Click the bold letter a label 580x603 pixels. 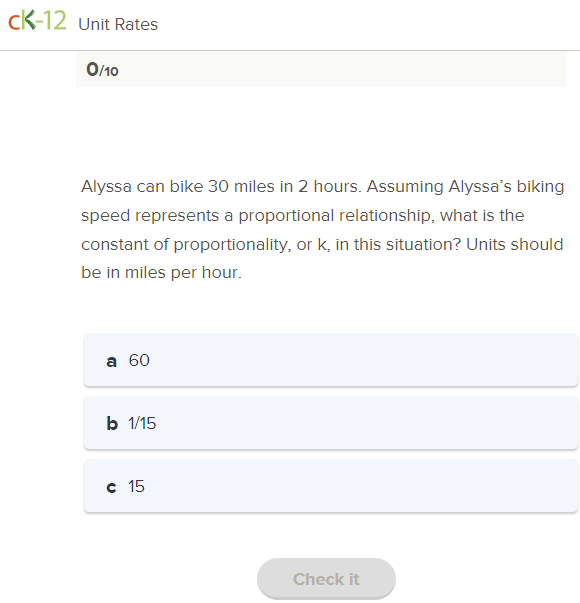(112, 361)
